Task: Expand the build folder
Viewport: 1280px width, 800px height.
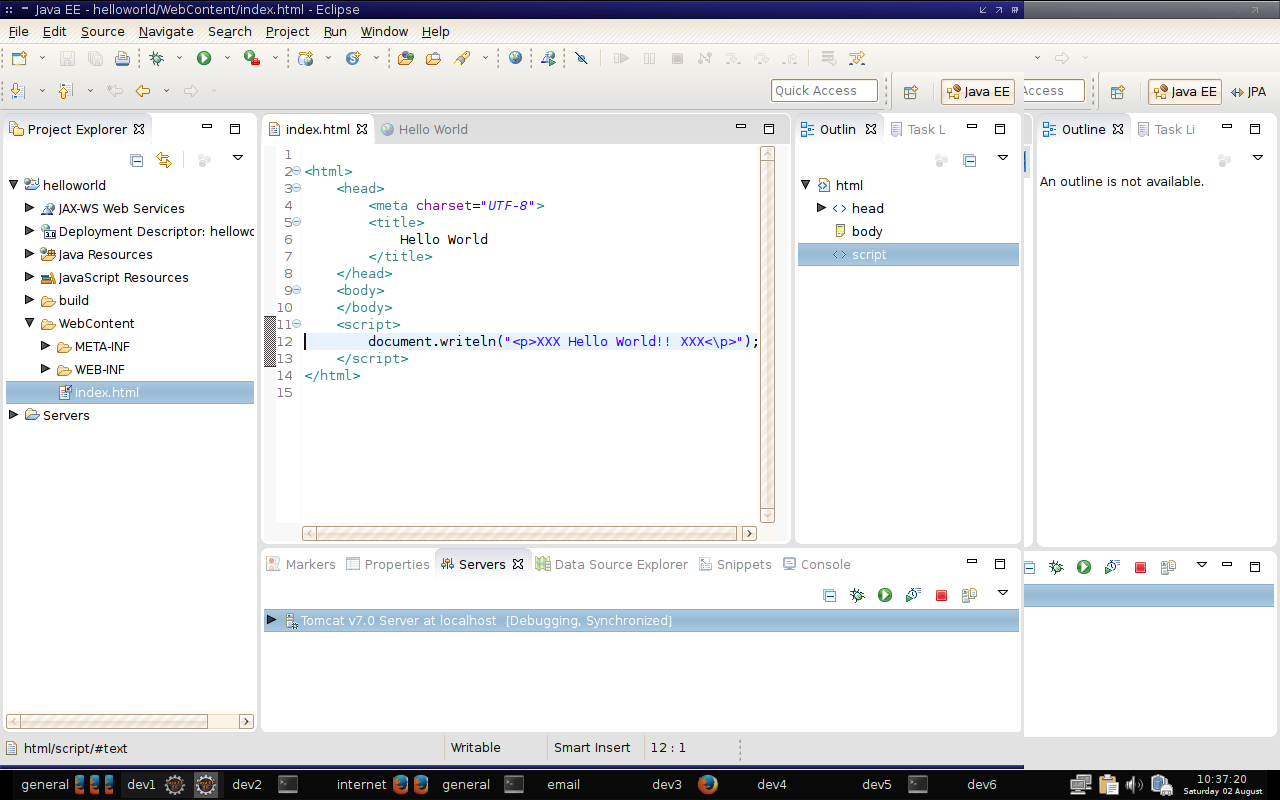Action: 29,300
